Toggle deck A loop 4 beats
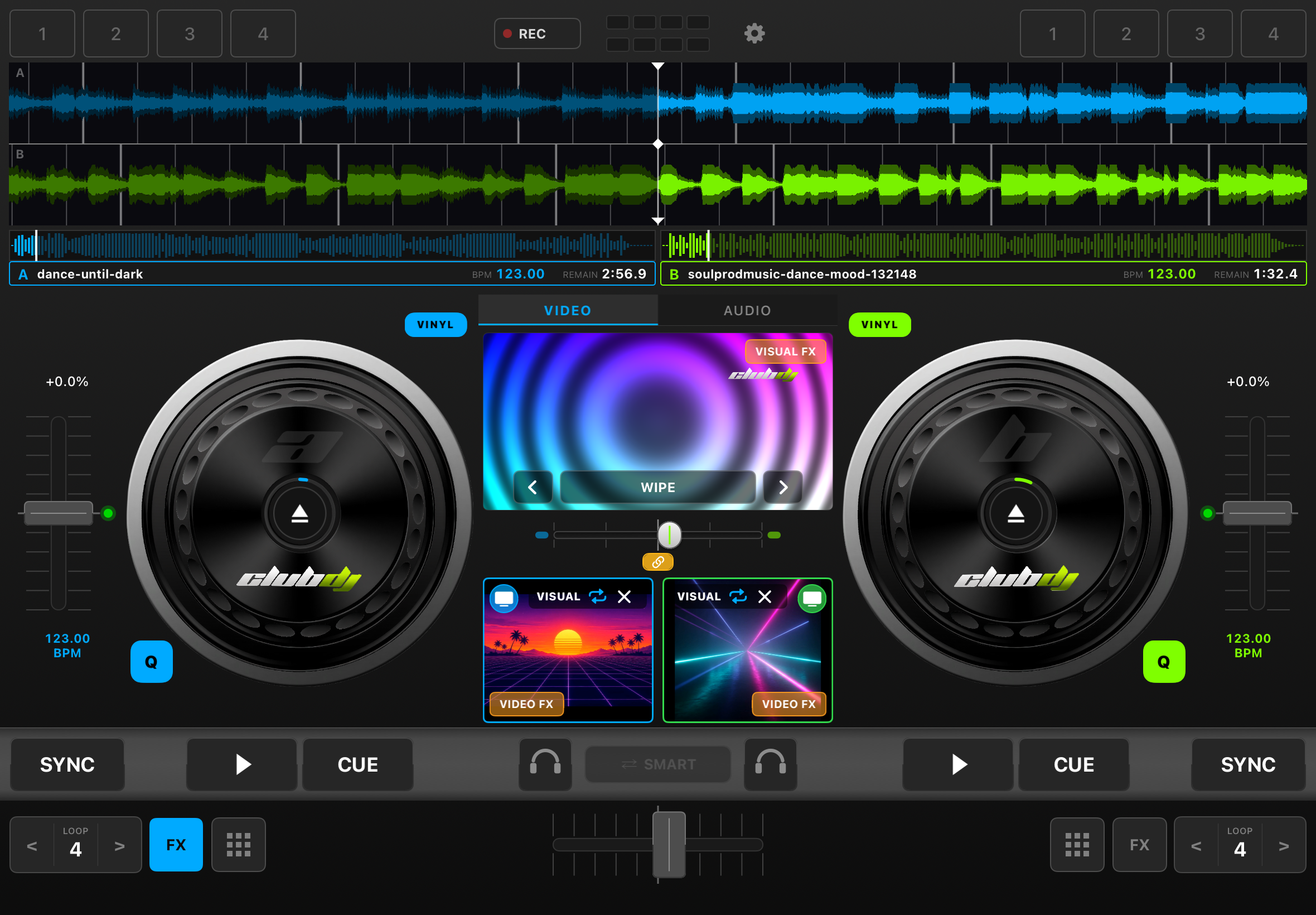Viewport: 1316px width, 915px height. click(x=76, y=845)
